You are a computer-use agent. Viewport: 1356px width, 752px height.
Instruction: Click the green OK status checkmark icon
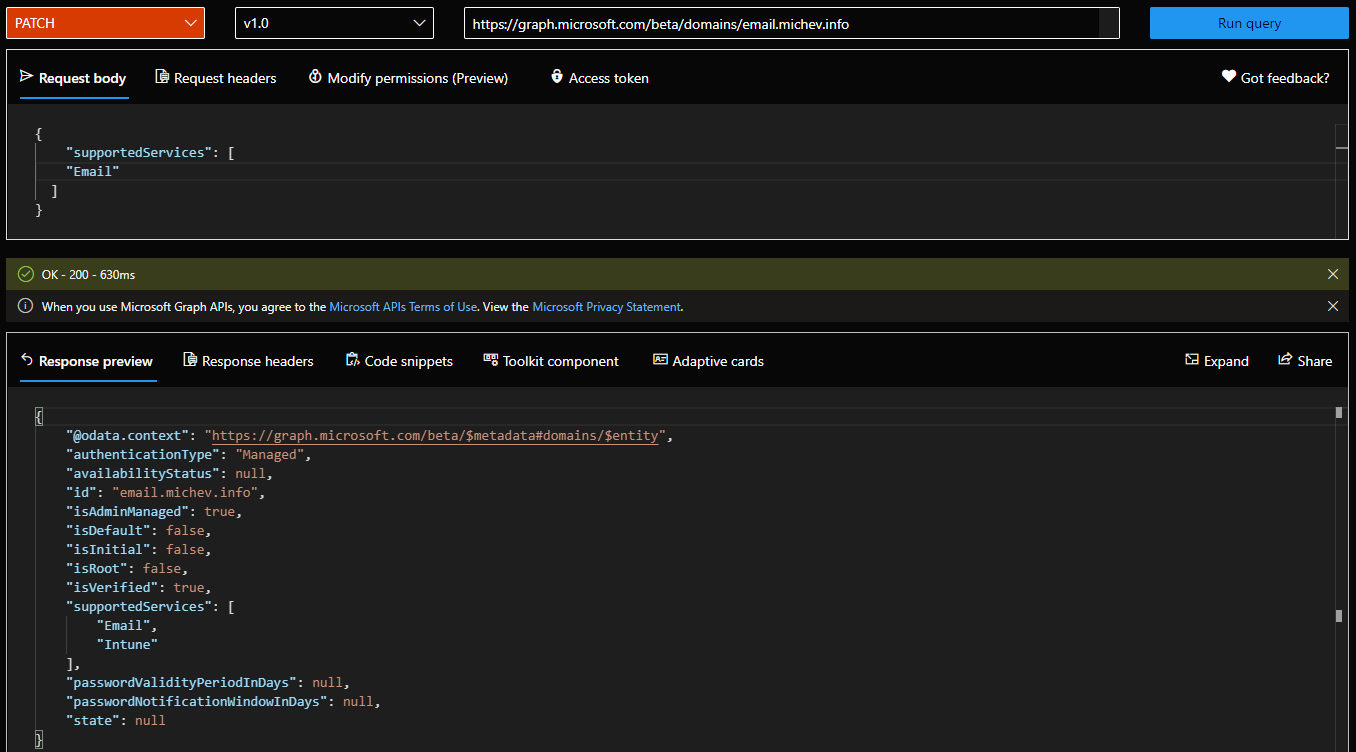click(x=26, y=274)
